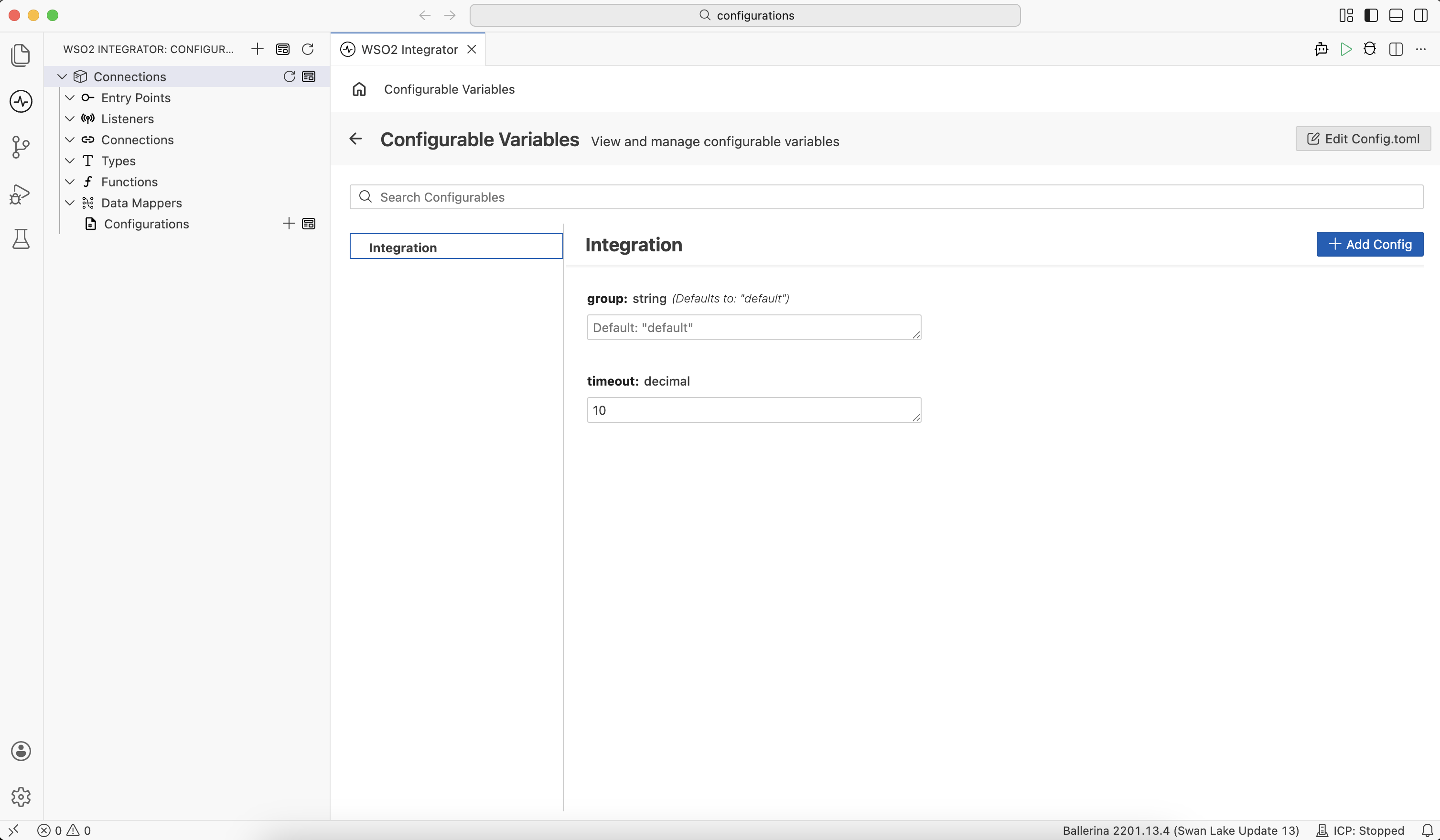Run the integration with green play icon
Image resolution: width=1440 pixels, height=840 pixels.
pyautogui.click(x=1346, y=49)
